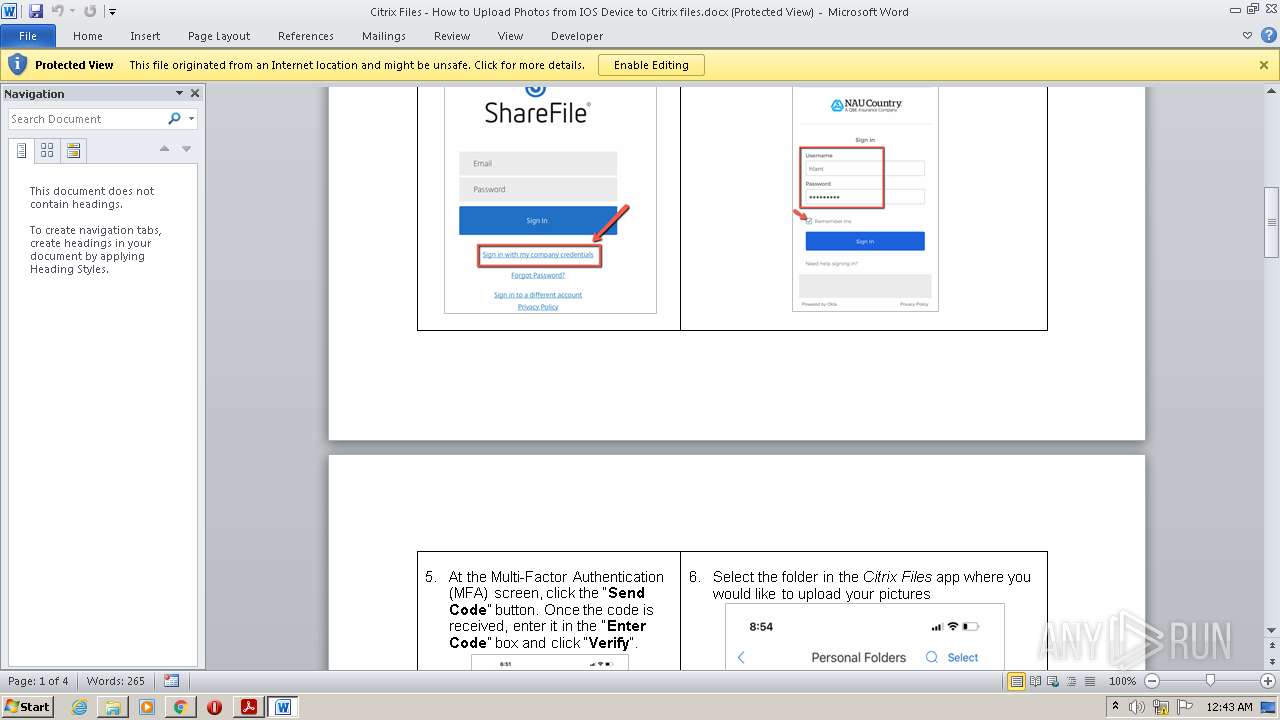Image resolution: width=1280 pixels, height=720 pixels.
Task: Close the Protected View message bar
Action: point(1264,65)
